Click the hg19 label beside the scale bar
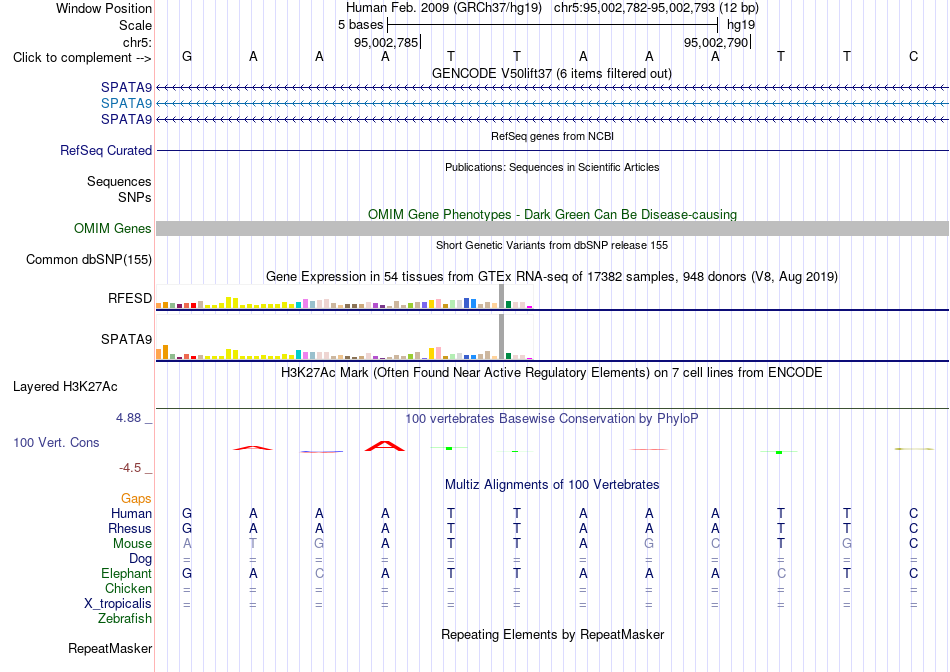The height and width of the screenshot is (672, 950). [x=741, y=25]
